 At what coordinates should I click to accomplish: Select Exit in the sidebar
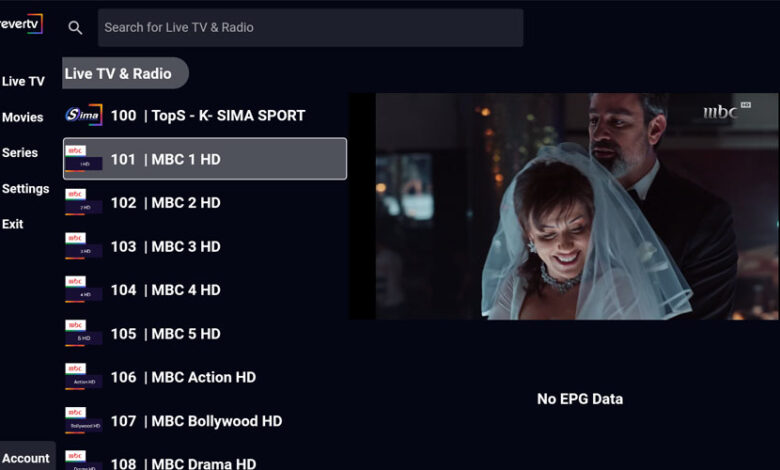[x=13, y=224]
